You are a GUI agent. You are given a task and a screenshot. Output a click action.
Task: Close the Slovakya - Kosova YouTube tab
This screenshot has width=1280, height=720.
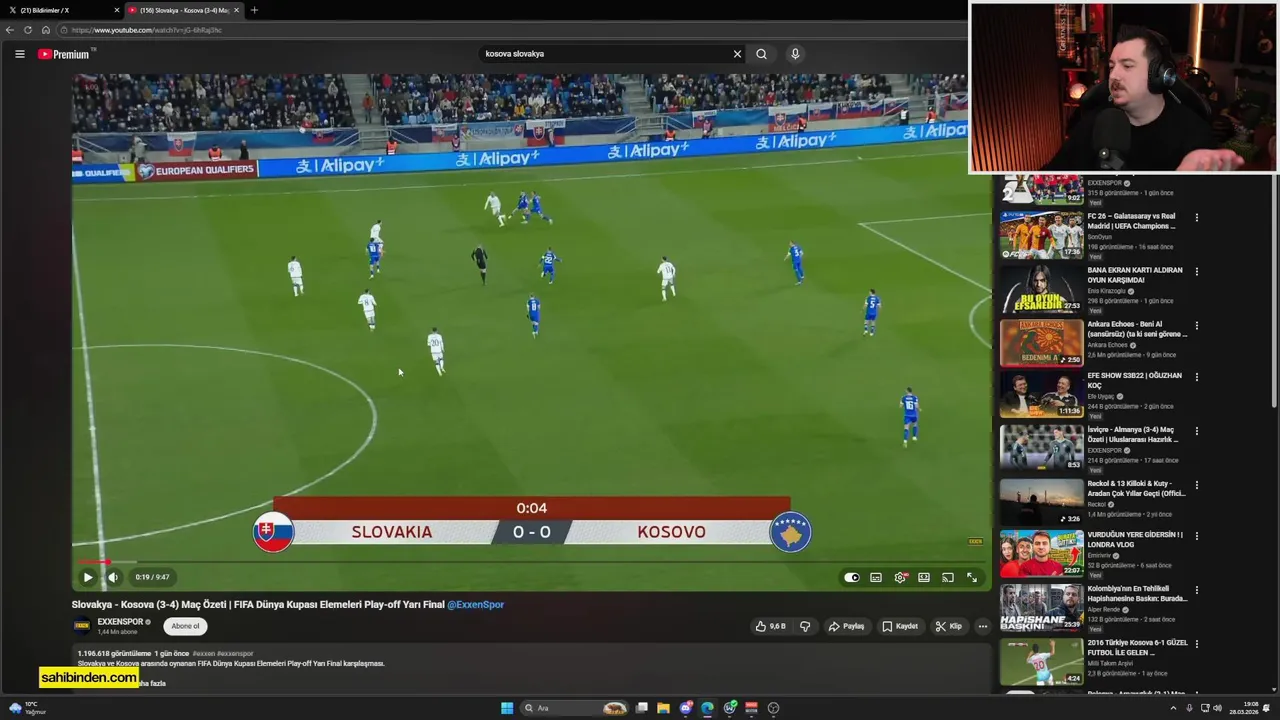(x=236, y=10)
